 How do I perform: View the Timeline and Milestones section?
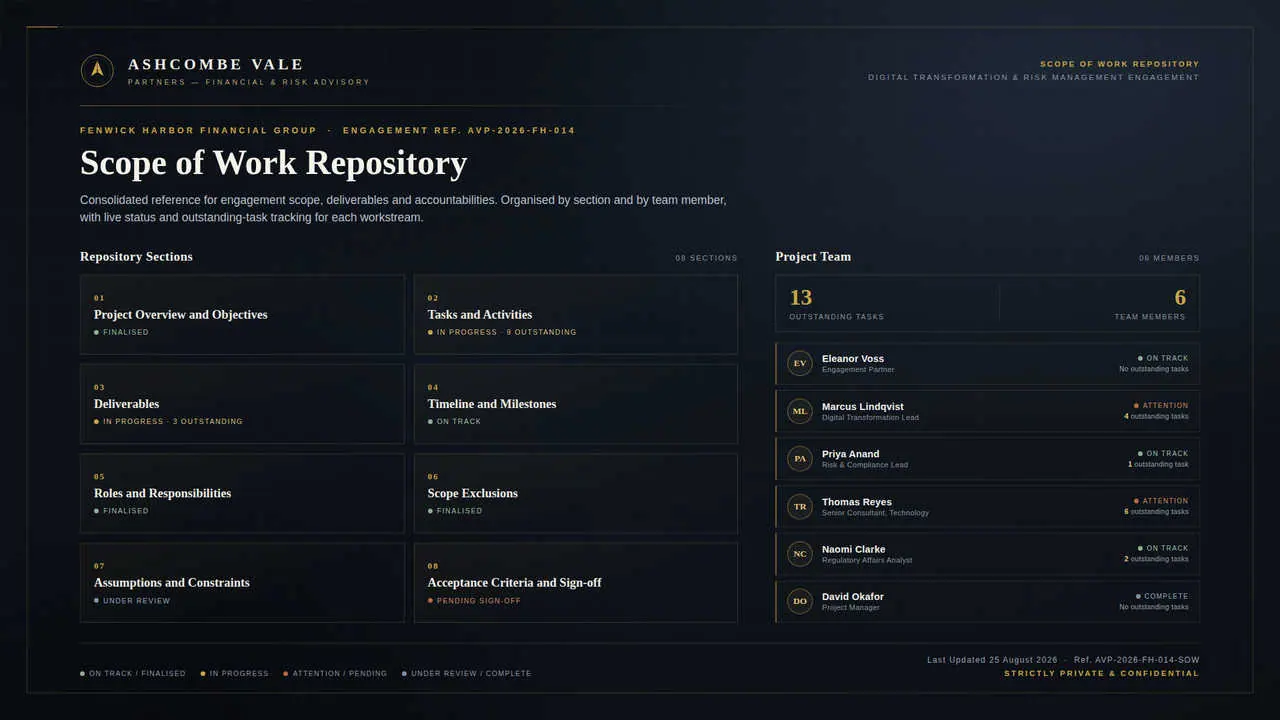[576, 404]
